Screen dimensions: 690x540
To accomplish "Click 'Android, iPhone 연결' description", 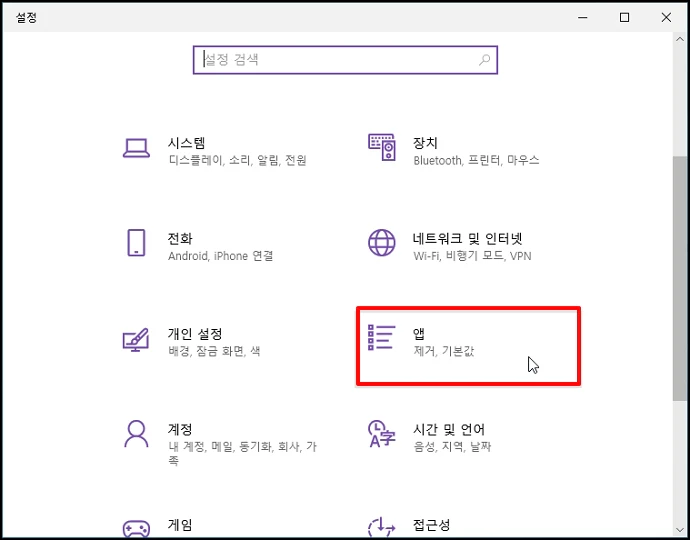I will pyautogui.click(x=220, y=256).
